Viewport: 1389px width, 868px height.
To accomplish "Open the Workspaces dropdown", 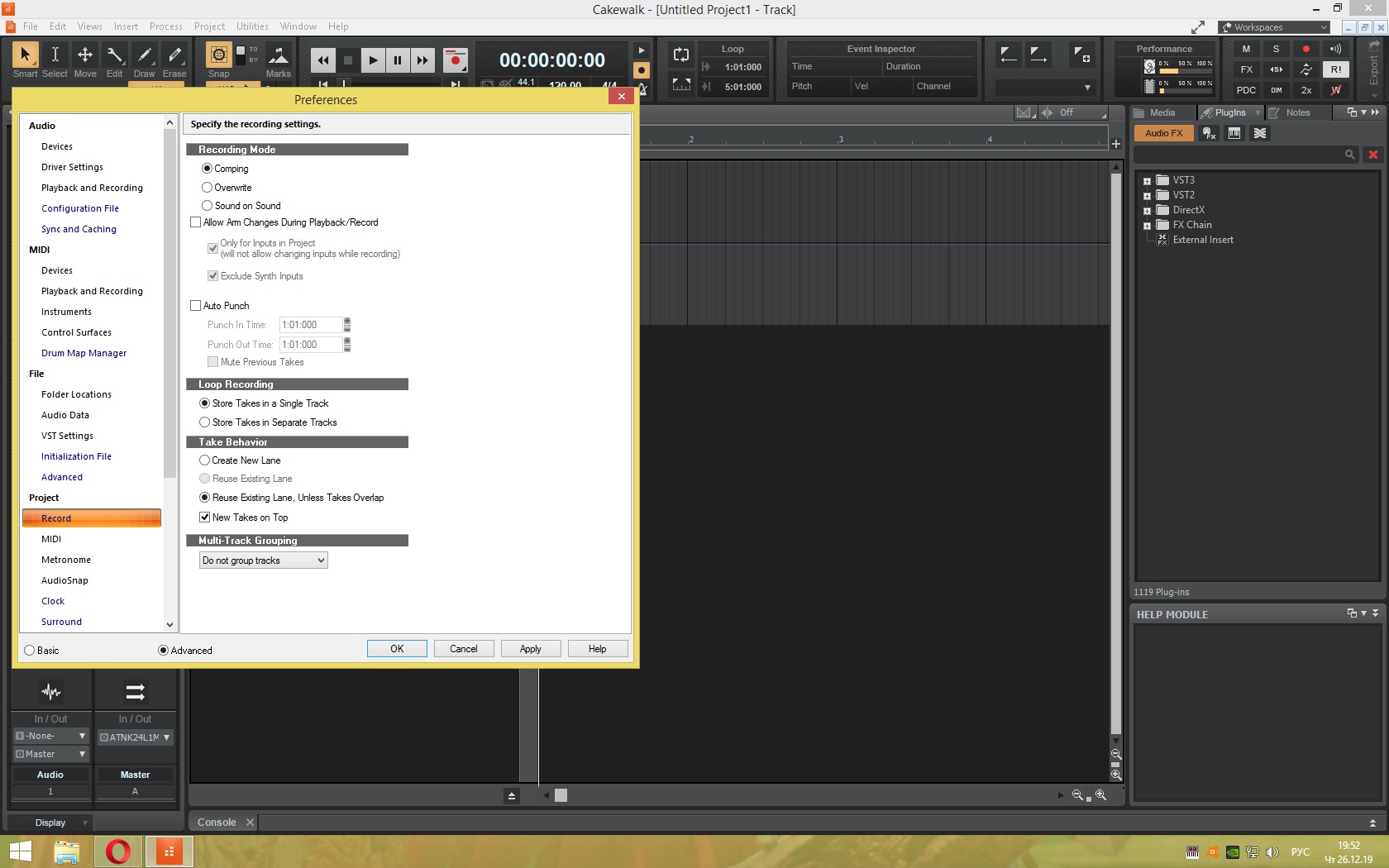I will tap(1274, 27).
